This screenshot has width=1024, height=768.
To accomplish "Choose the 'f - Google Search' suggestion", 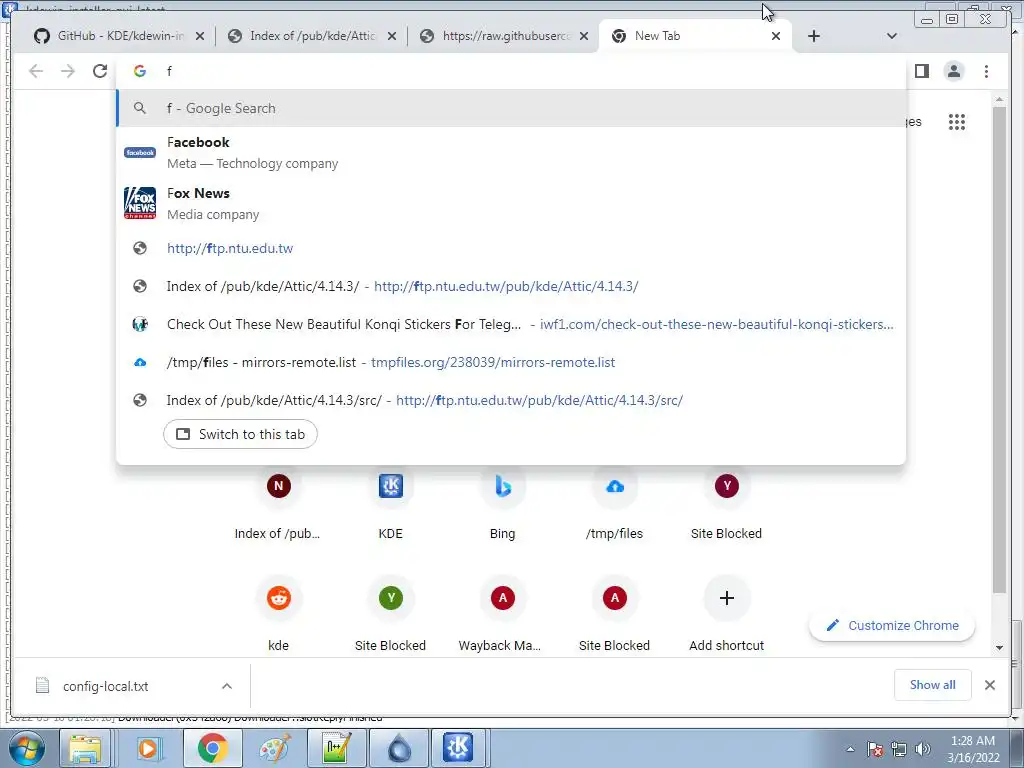I will point(511,108).
